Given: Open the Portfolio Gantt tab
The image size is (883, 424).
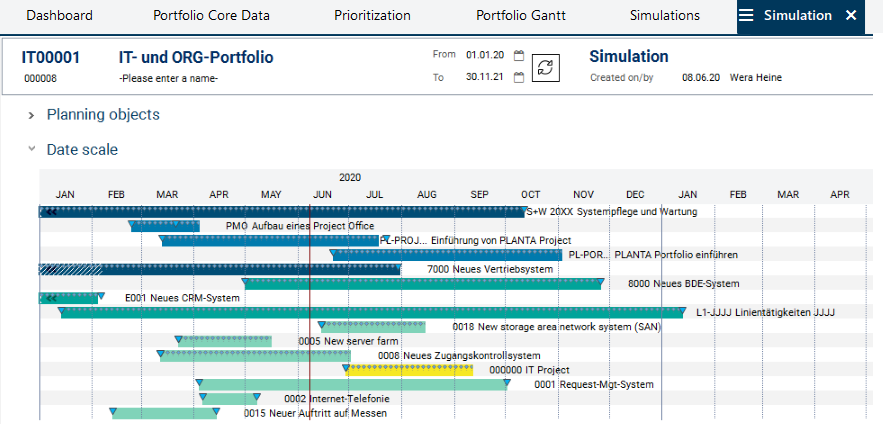Looking at the screenshot, I should click(x=520, y=16).
